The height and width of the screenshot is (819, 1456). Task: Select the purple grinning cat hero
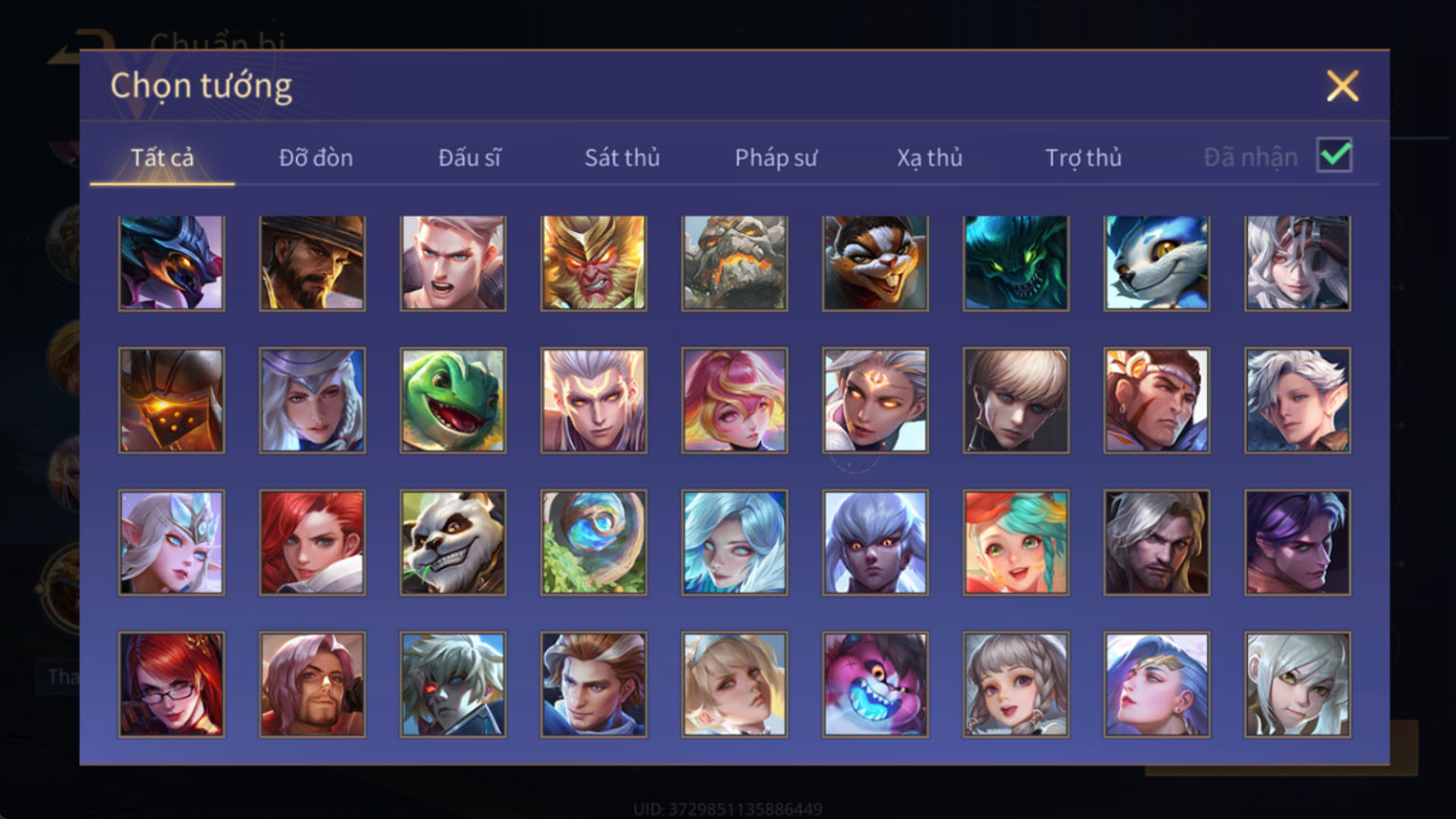pos(875,685)
